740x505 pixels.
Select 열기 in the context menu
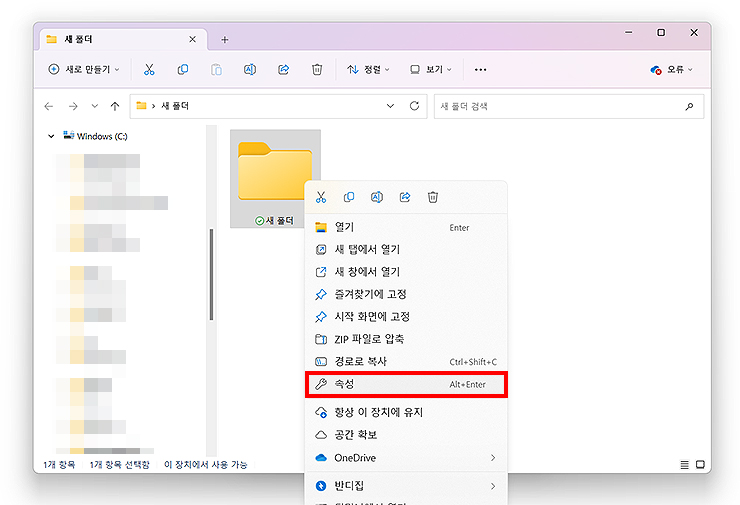406,227
